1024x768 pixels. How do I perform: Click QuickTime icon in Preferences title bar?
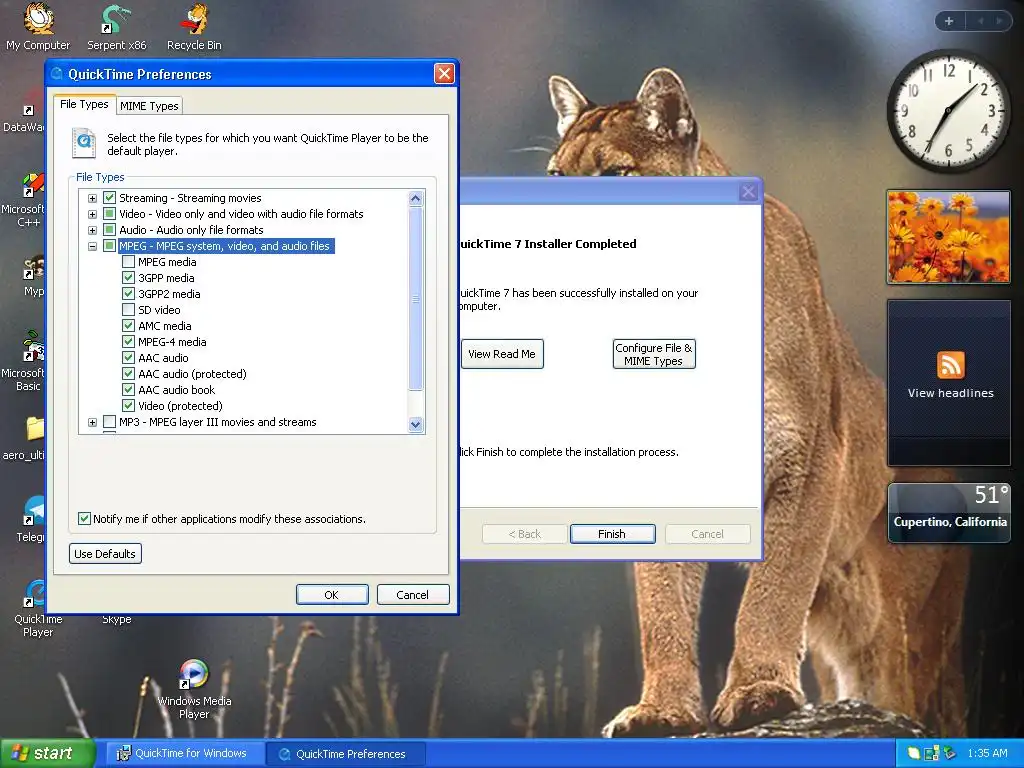(x=57, y=74)
